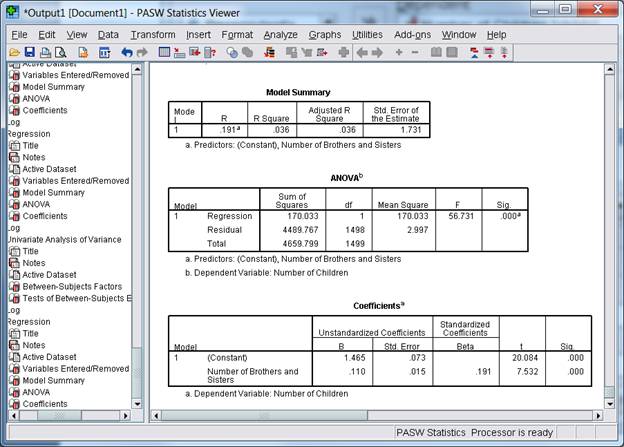Click the t value 7.532
624x447 pixels.
527,372
